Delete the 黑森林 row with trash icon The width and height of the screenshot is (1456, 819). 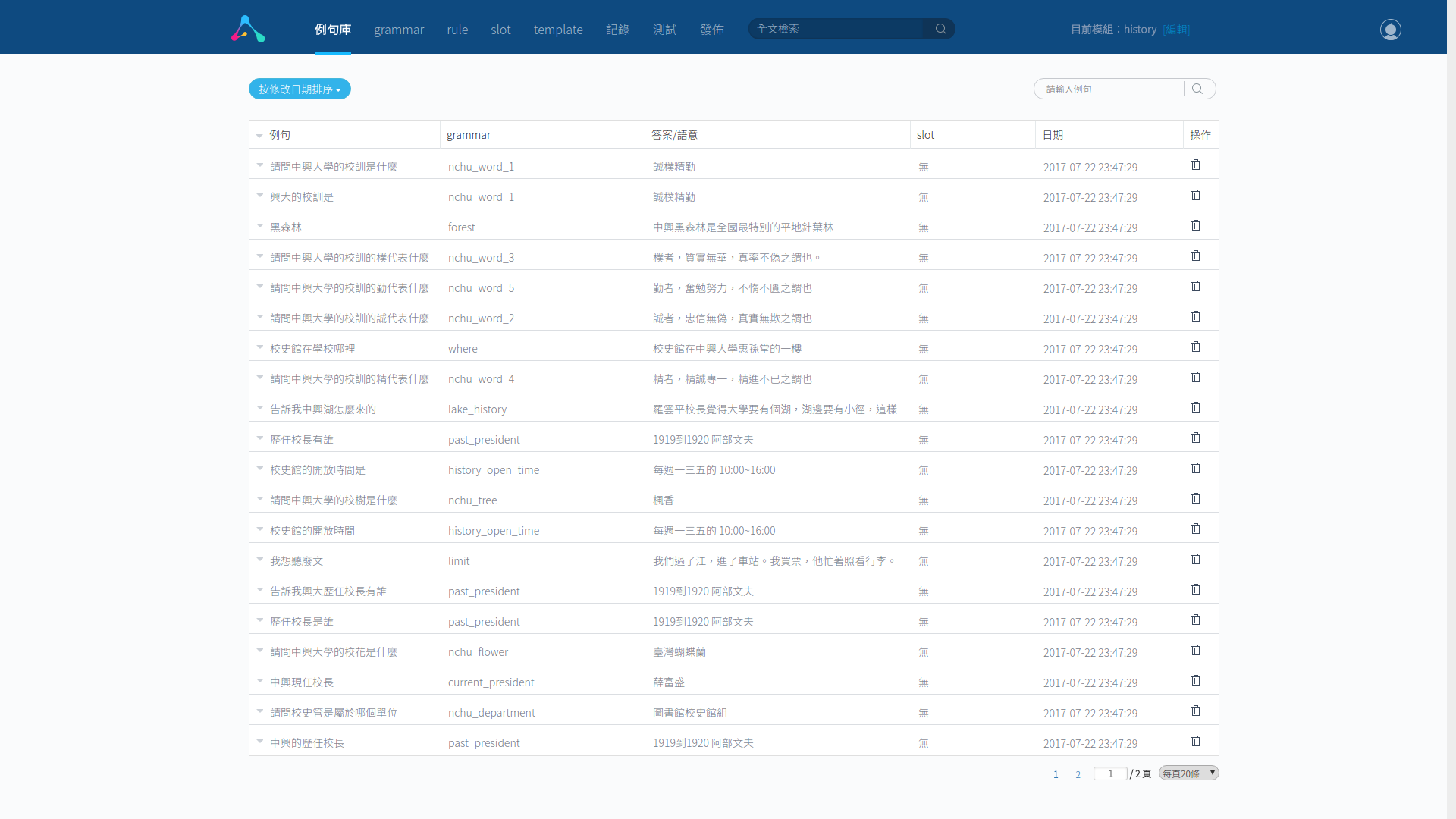pos(1196,226)
